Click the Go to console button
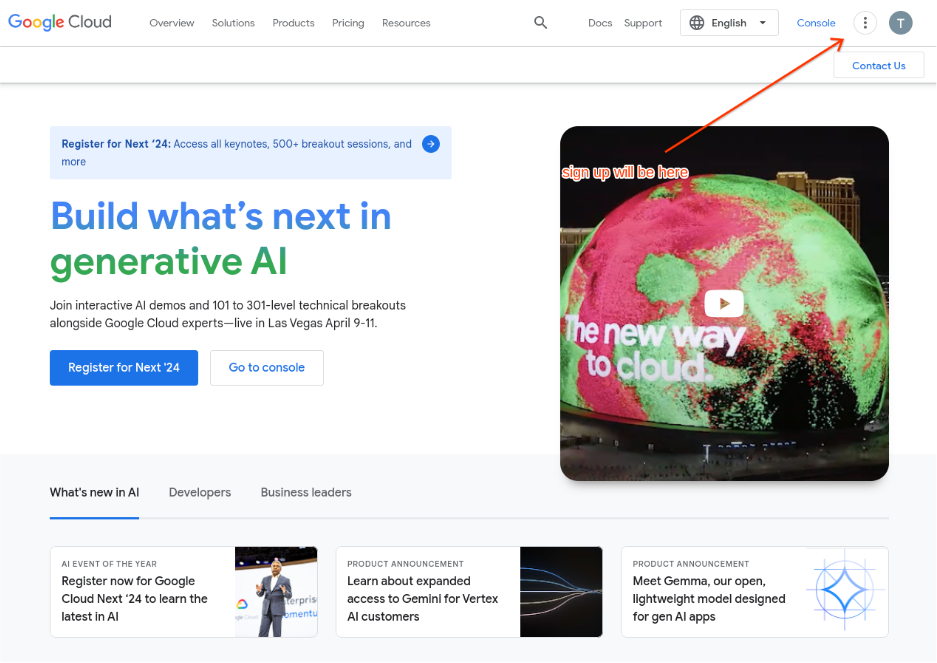The width and height of the screenshot is (937, 663). pyautogui.click(x=267, y=368)
